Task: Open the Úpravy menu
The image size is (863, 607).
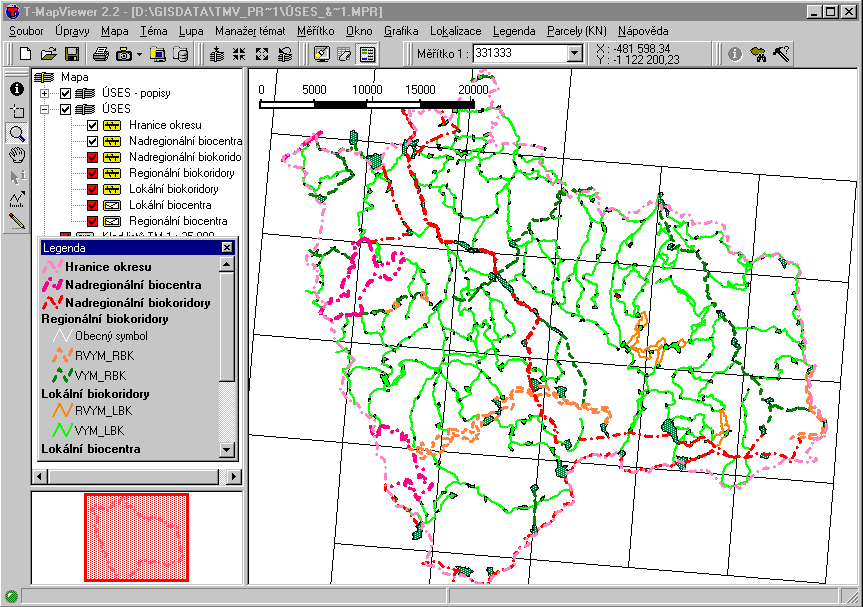Action: tap(72, 31)
